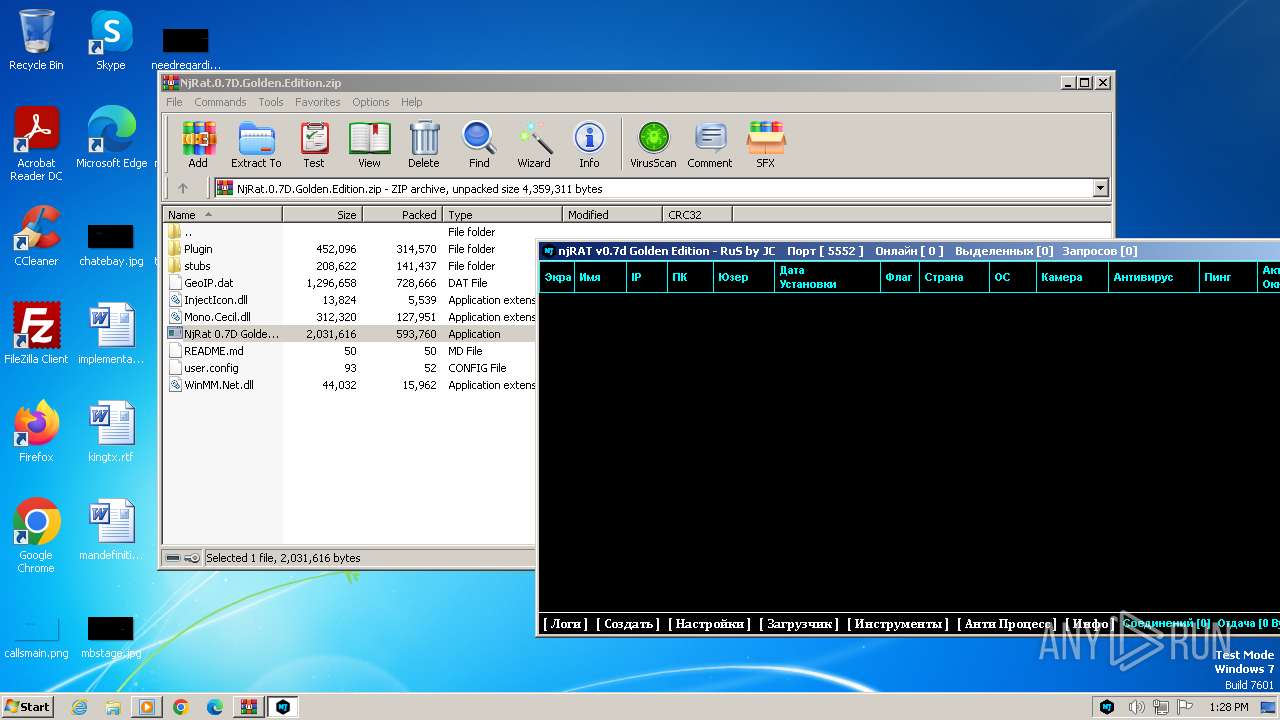Open FileZilla Client shortcut
This screenshot has width=1280, height=720.
click(36, 334)
